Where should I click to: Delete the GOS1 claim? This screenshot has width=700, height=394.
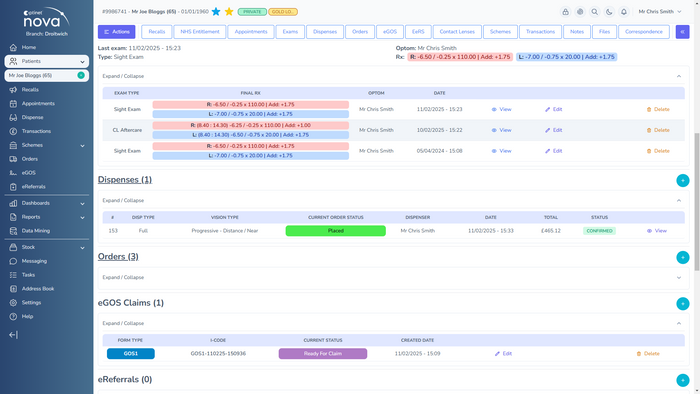click(648, 353)
